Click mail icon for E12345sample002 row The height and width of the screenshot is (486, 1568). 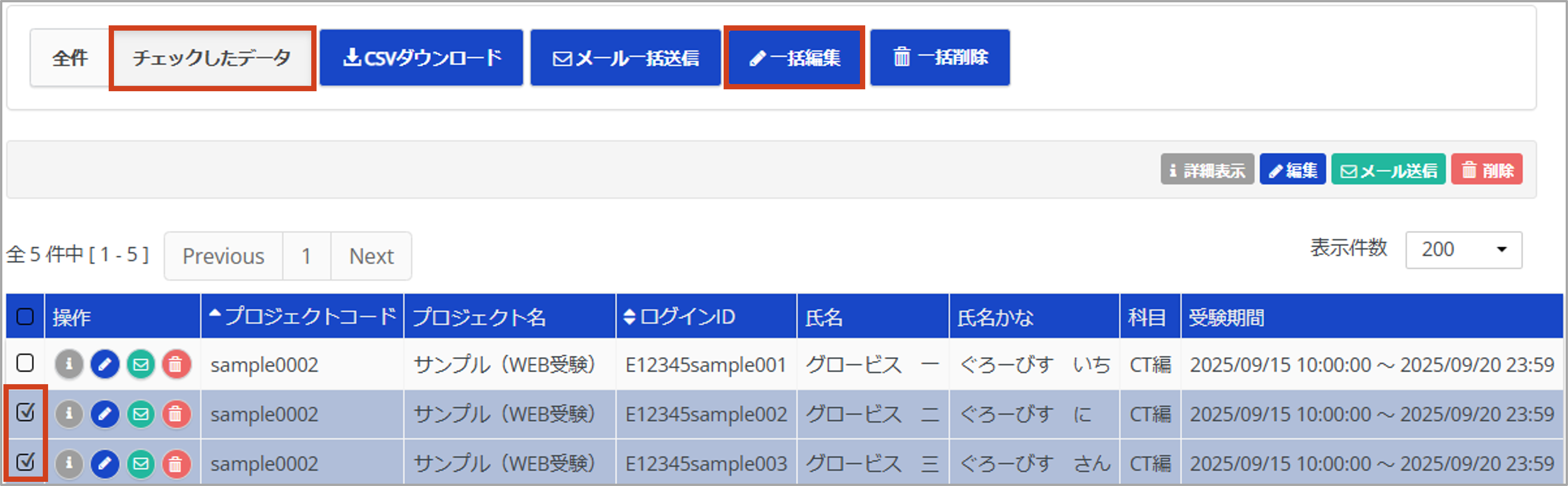coord(140,414)
